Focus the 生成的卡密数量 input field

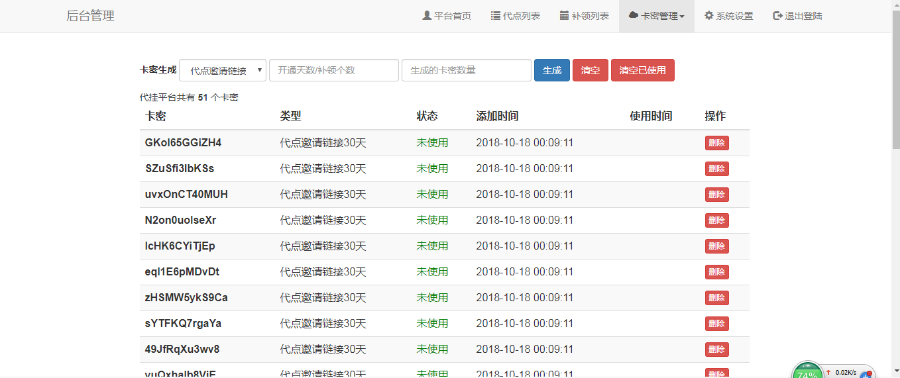[x=467, y=71]
